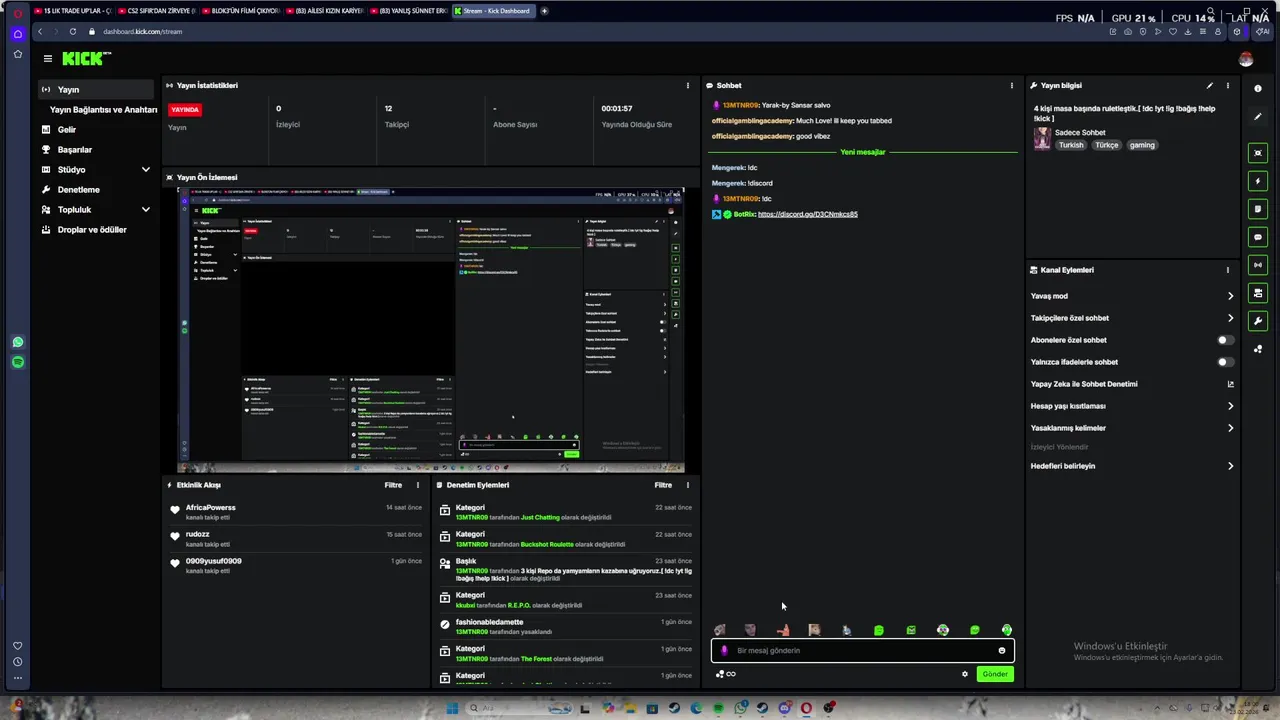Expand the Stüdyo submenu chevron

click(x=146, y=170)
